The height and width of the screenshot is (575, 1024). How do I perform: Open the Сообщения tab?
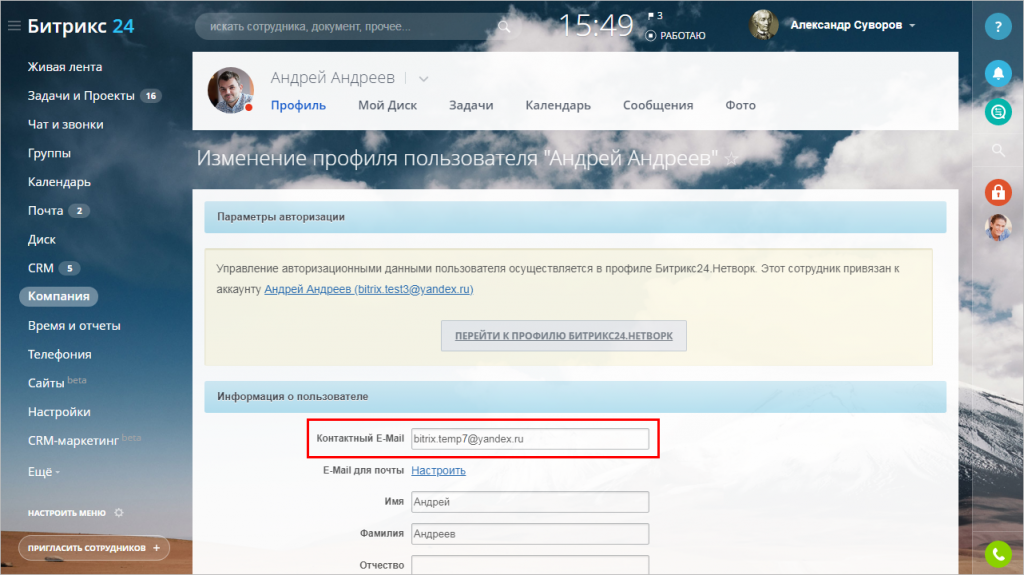pos(658,105)
